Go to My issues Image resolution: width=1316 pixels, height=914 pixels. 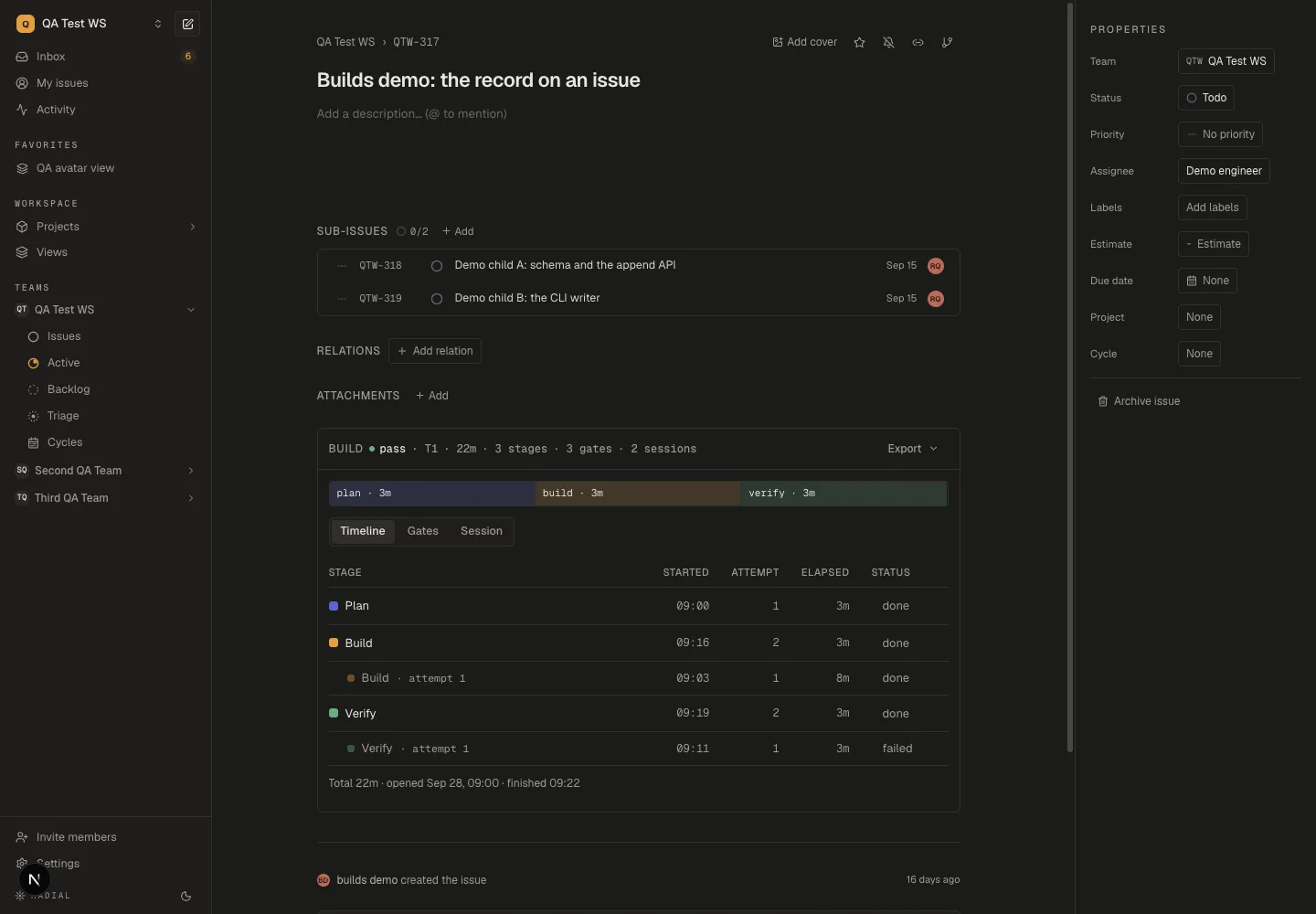coord(105,83)
